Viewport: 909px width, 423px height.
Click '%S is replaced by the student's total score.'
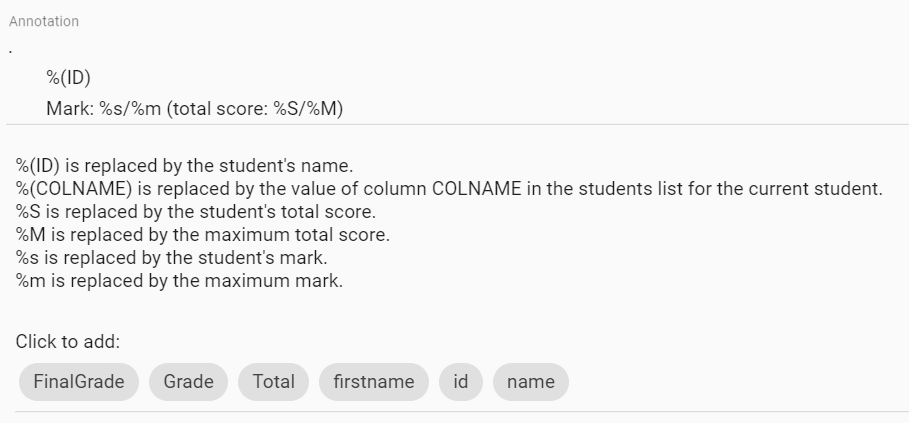pyautogui.click(x=196, y=212)
